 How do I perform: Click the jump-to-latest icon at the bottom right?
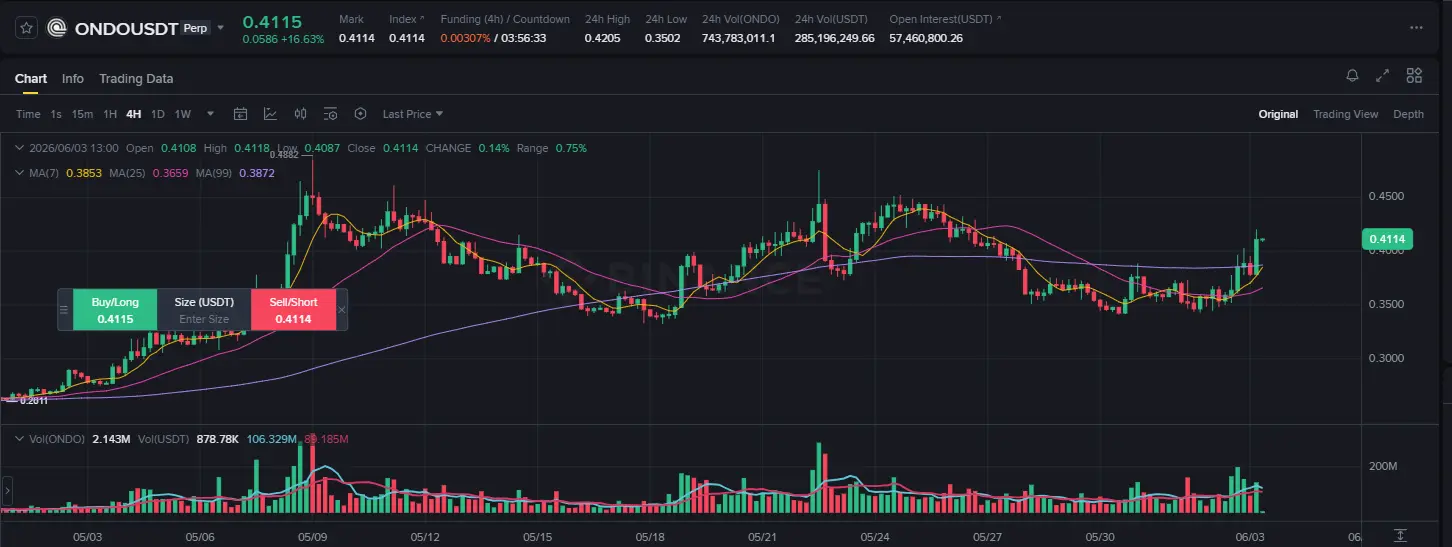coord(1401,536)
